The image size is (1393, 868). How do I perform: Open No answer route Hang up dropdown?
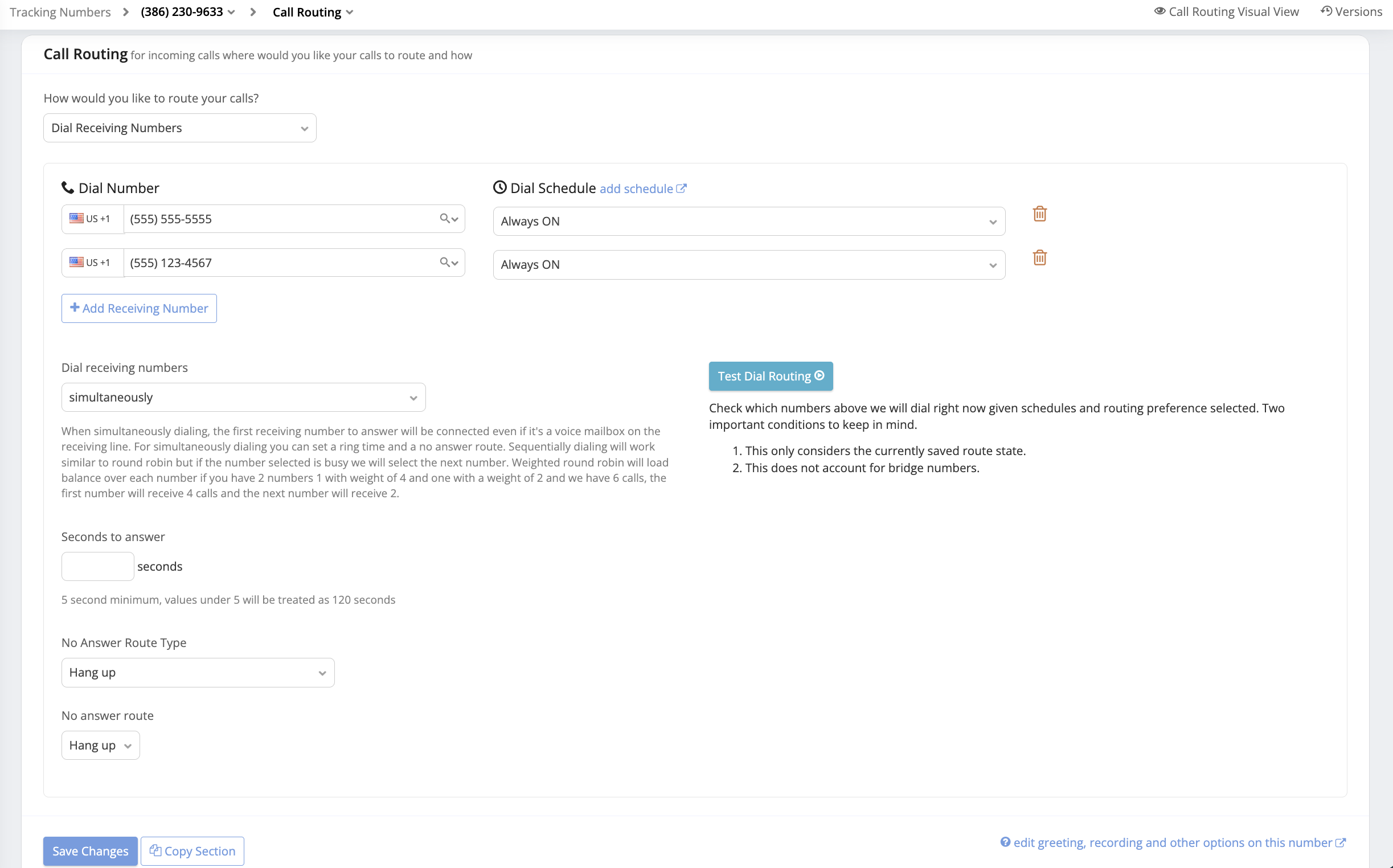coord(100,745)
